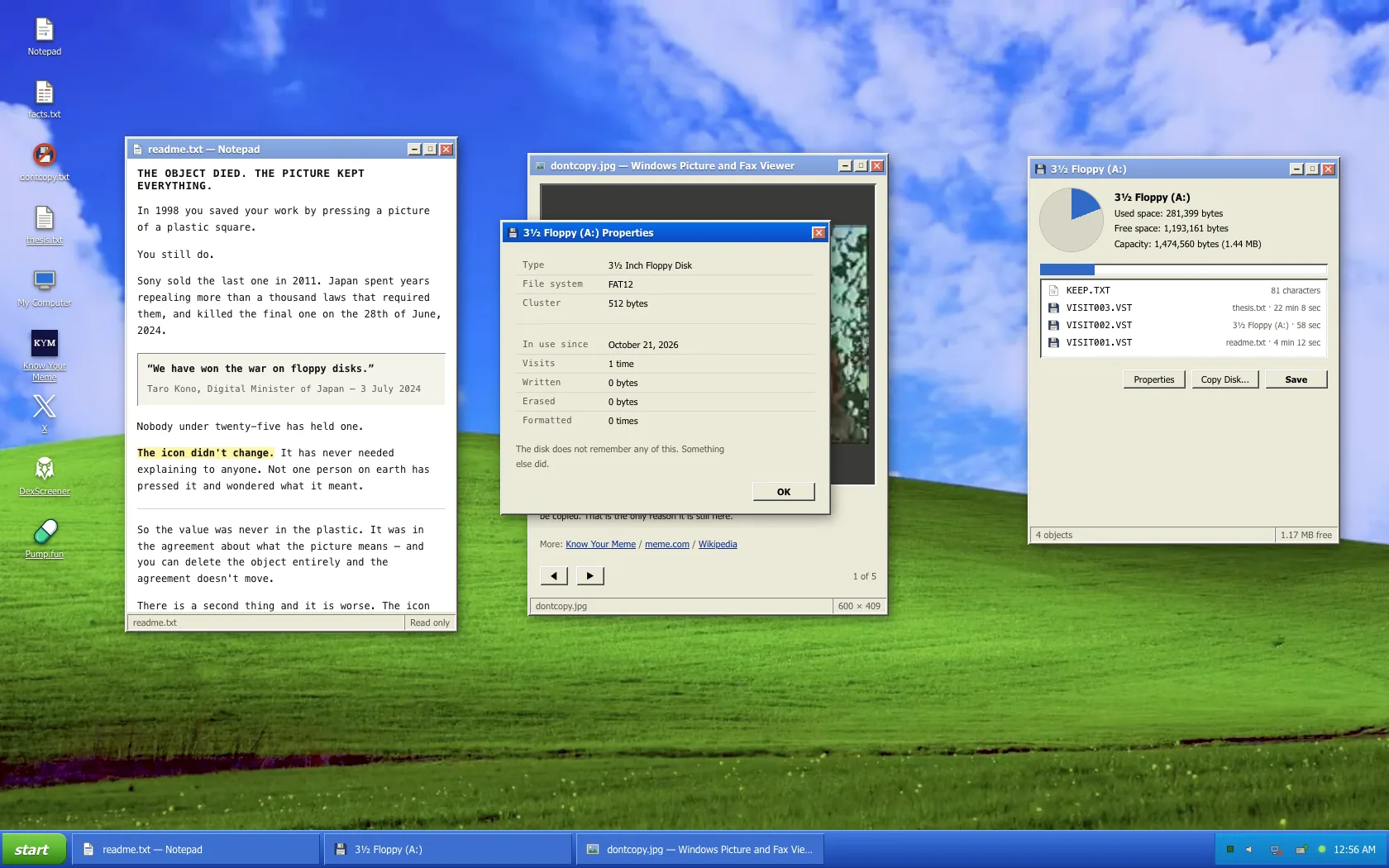Image resolution: width=1389 pixels, height=868 pixels.
Task: Click highlighted text "The icon didn't change."
Action: [x=205, y=453]
